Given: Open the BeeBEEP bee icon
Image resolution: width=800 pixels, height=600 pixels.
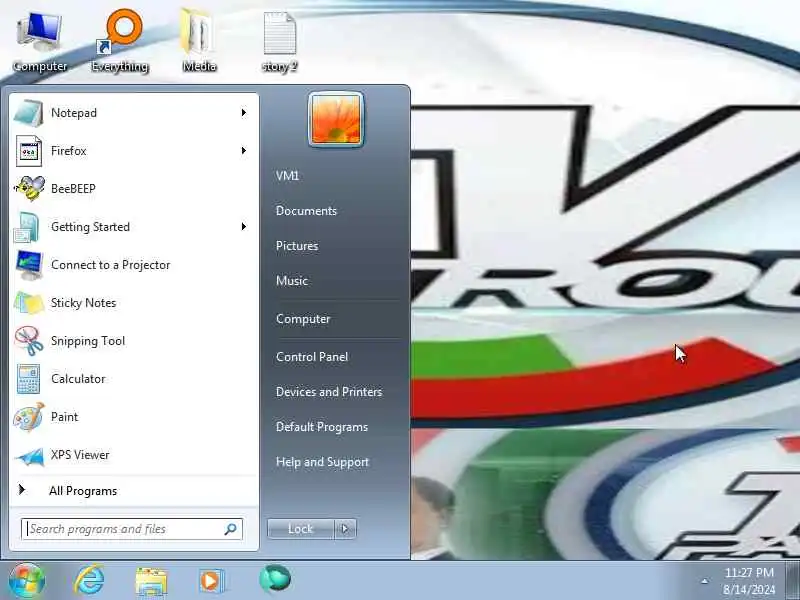Looking at the screenshot, I should point(29,189).
